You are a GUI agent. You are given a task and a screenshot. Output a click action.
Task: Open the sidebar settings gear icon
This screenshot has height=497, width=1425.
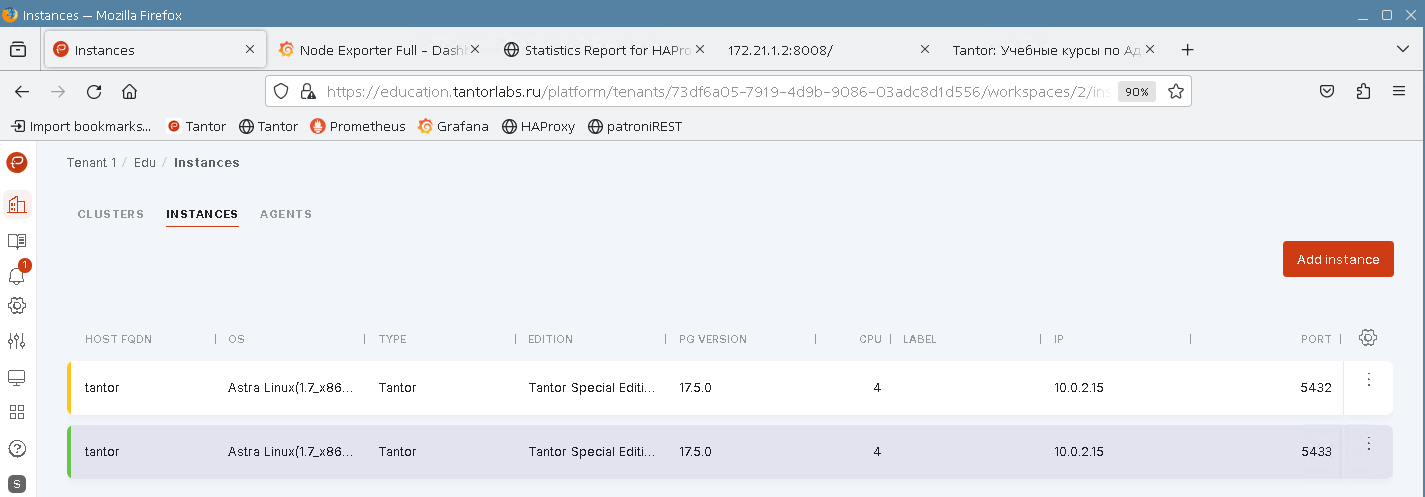tap(16, 306)
